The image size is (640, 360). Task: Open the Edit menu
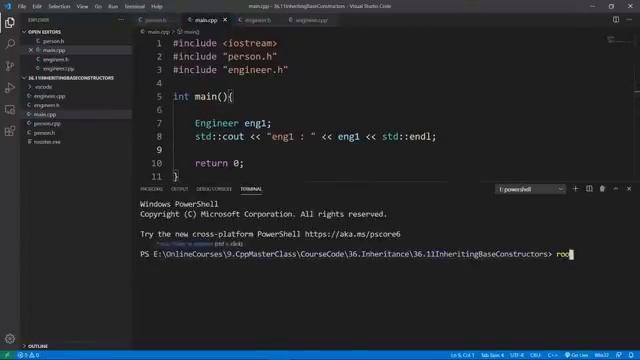pos(37,7)
